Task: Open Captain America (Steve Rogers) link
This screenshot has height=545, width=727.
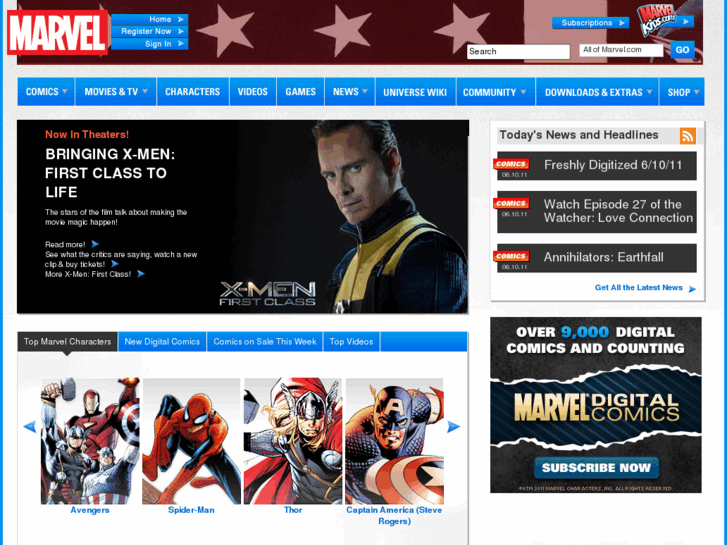Action: tap(394, 516)
